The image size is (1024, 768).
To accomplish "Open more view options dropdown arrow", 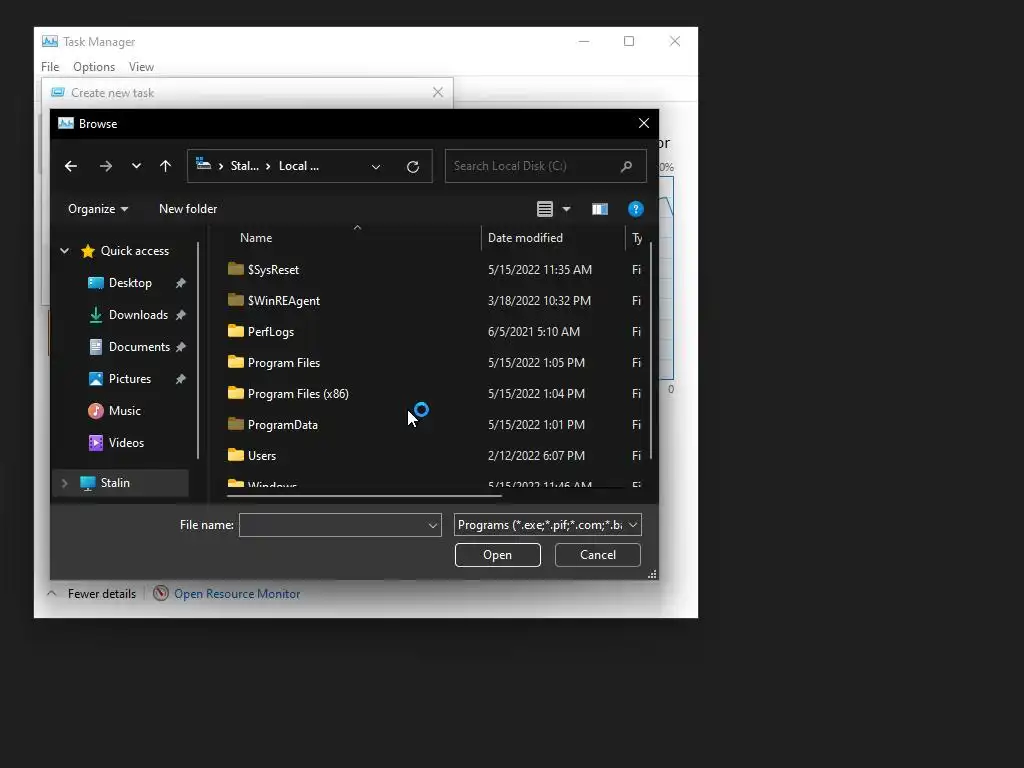I will (566, 209).
